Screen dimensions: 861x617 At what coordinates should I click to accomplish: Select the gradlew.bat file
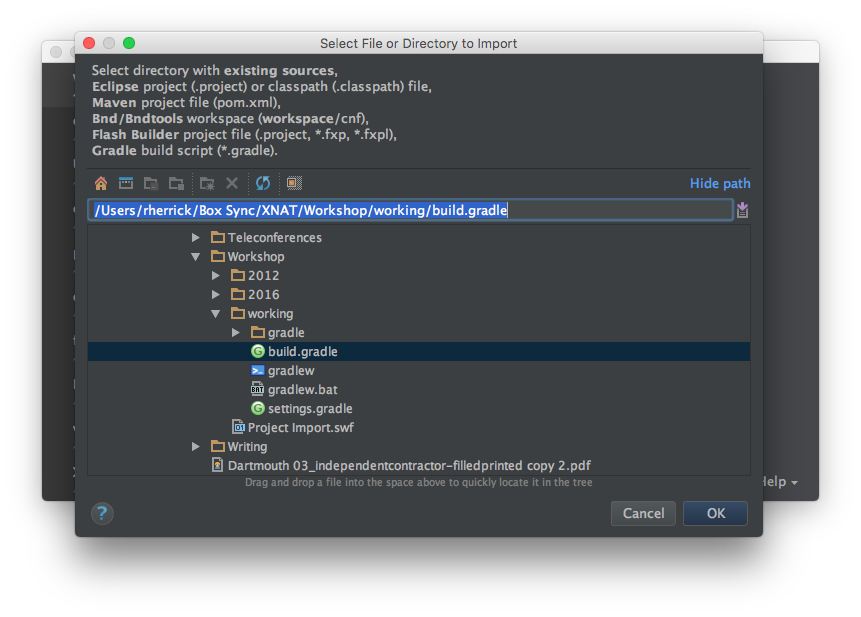[302, 390]
